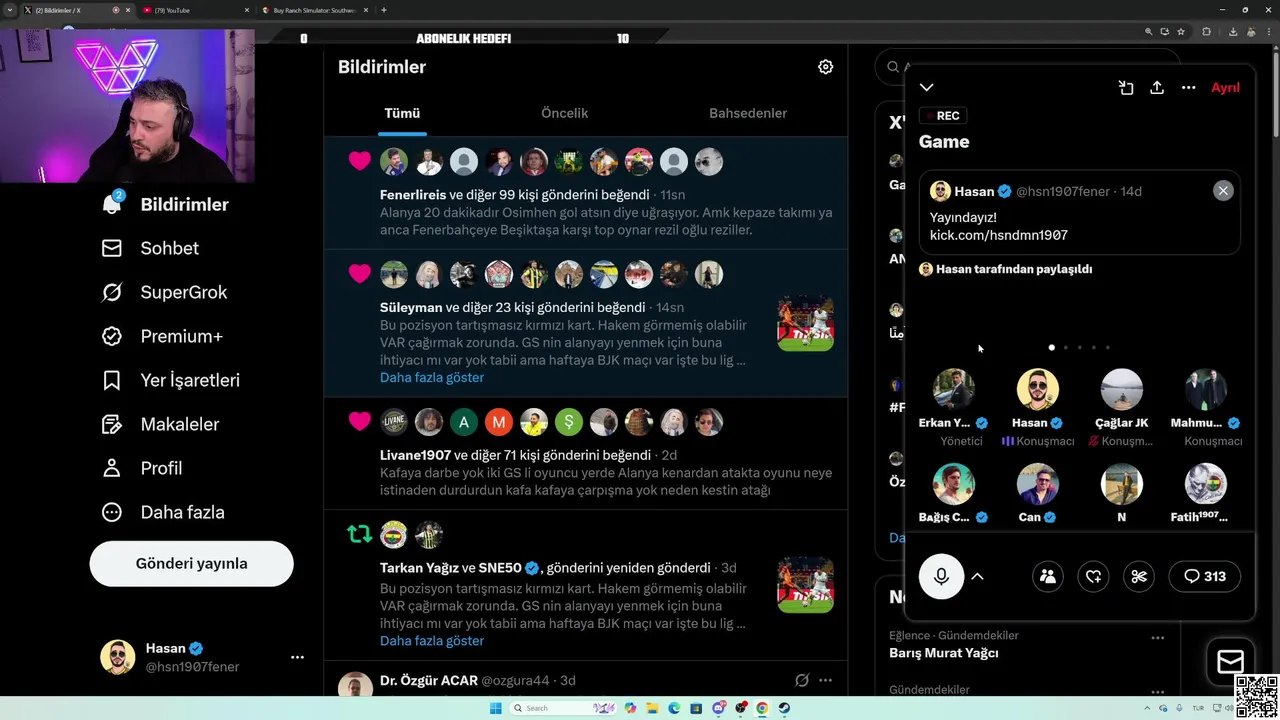Open match image thumbnail in Süleyman notification
1280x720 pixels.
click(805, 322)
